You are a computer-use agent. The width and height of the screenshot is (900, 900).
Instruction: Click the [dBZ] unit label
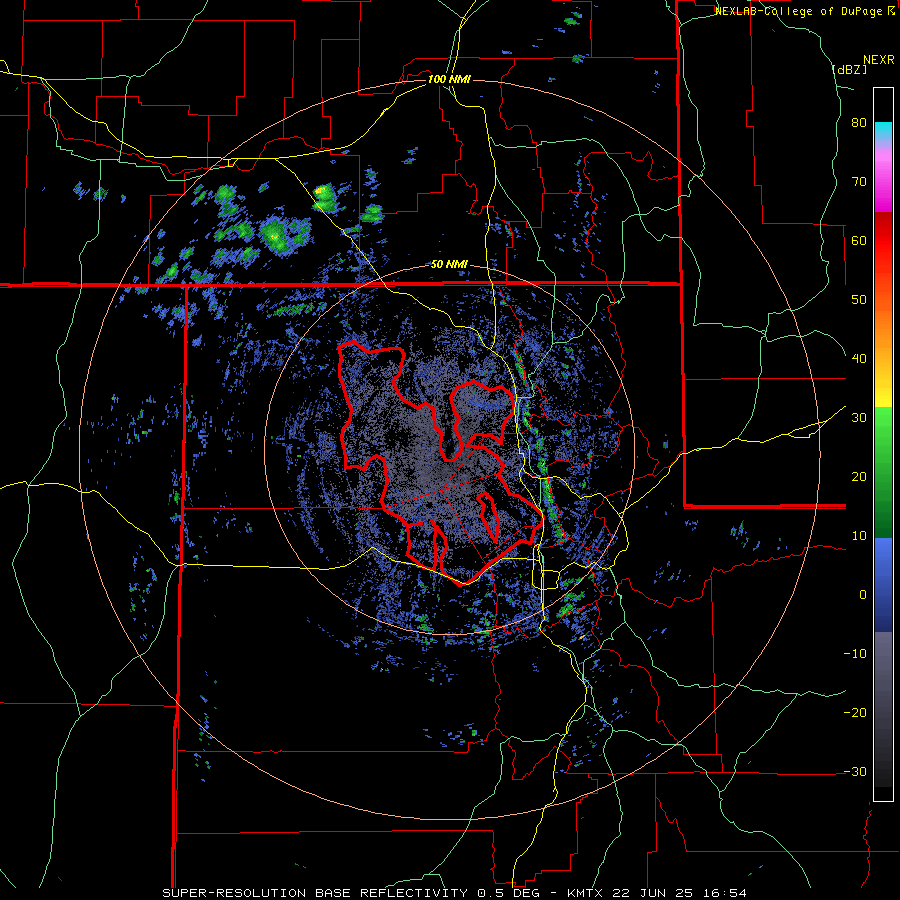(850, 69)
